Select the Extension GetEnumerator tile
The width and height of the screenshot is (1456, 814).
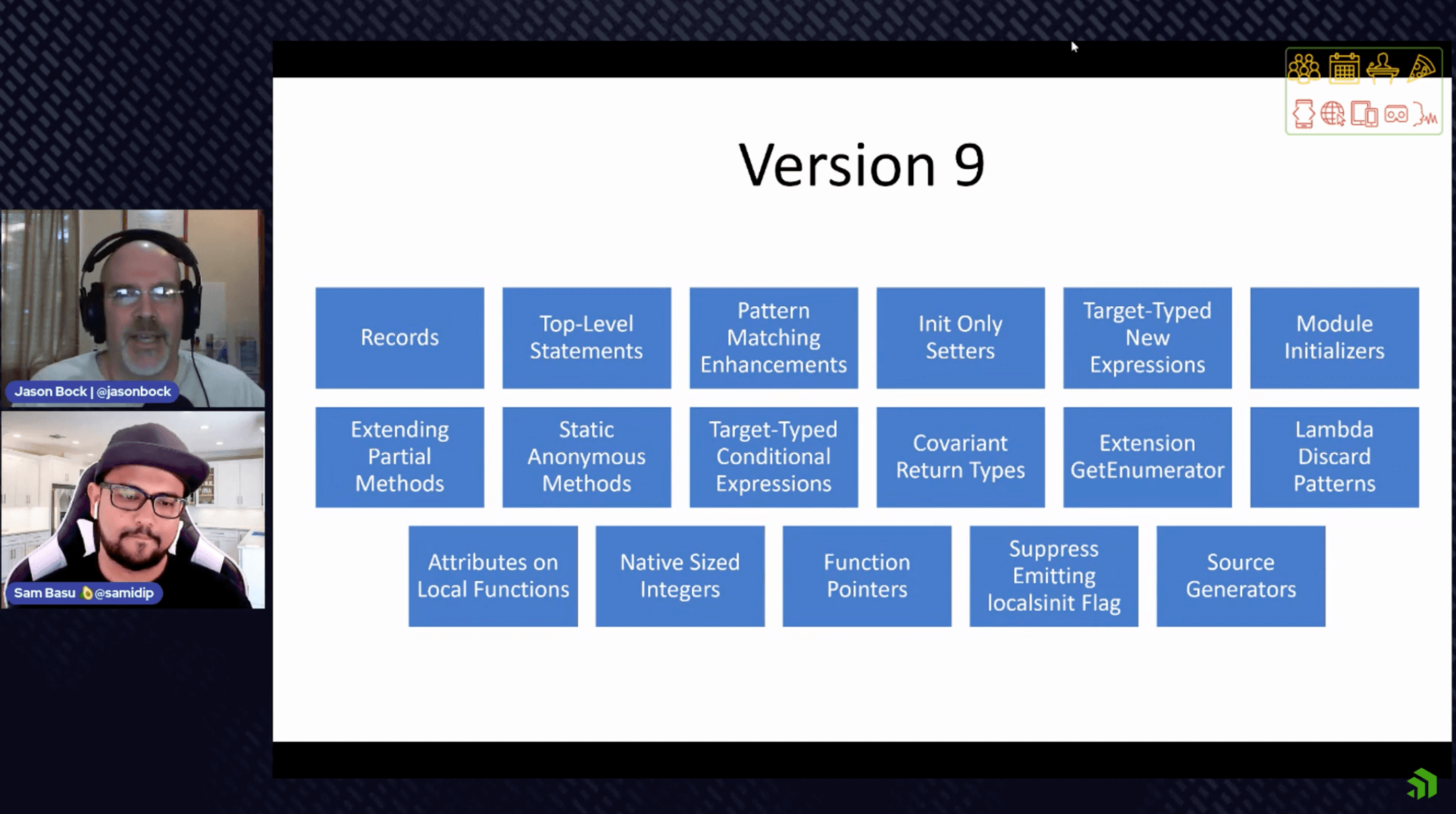(x=1147, y=456)
